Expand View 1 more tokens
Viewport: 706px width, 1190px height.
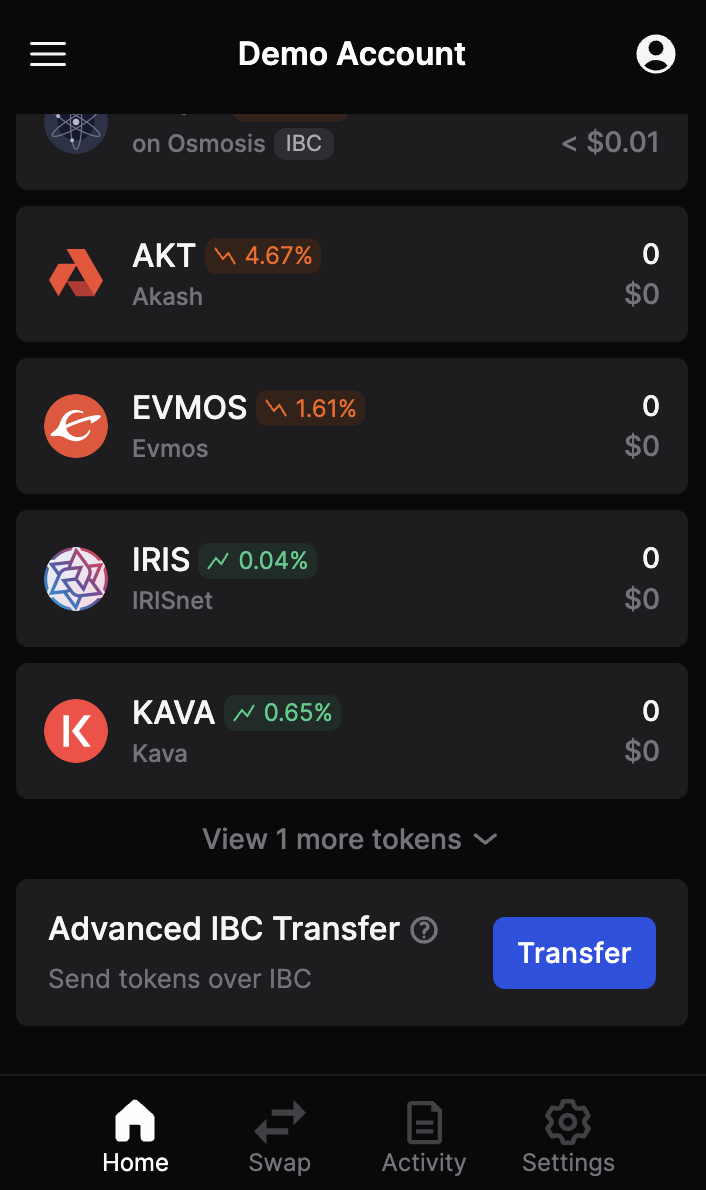coord(332,839)
